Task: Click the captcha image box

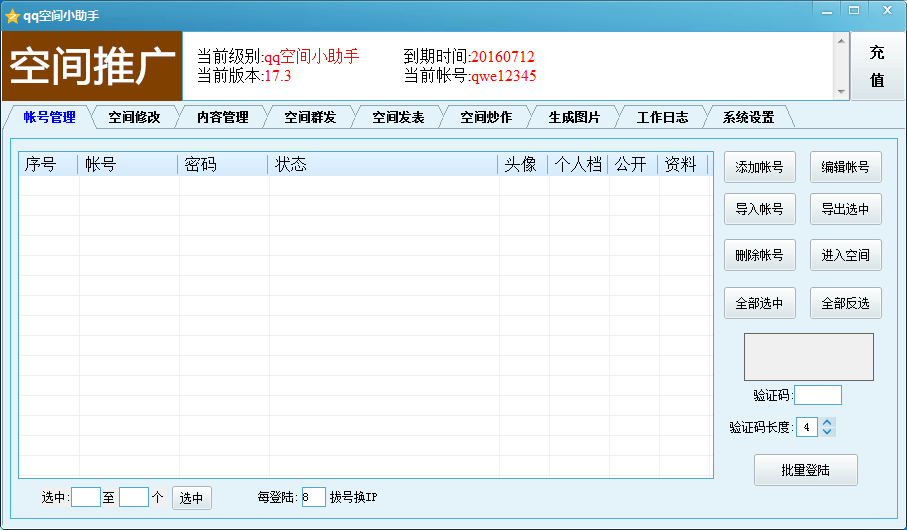Action: click(x=809, y=356)
